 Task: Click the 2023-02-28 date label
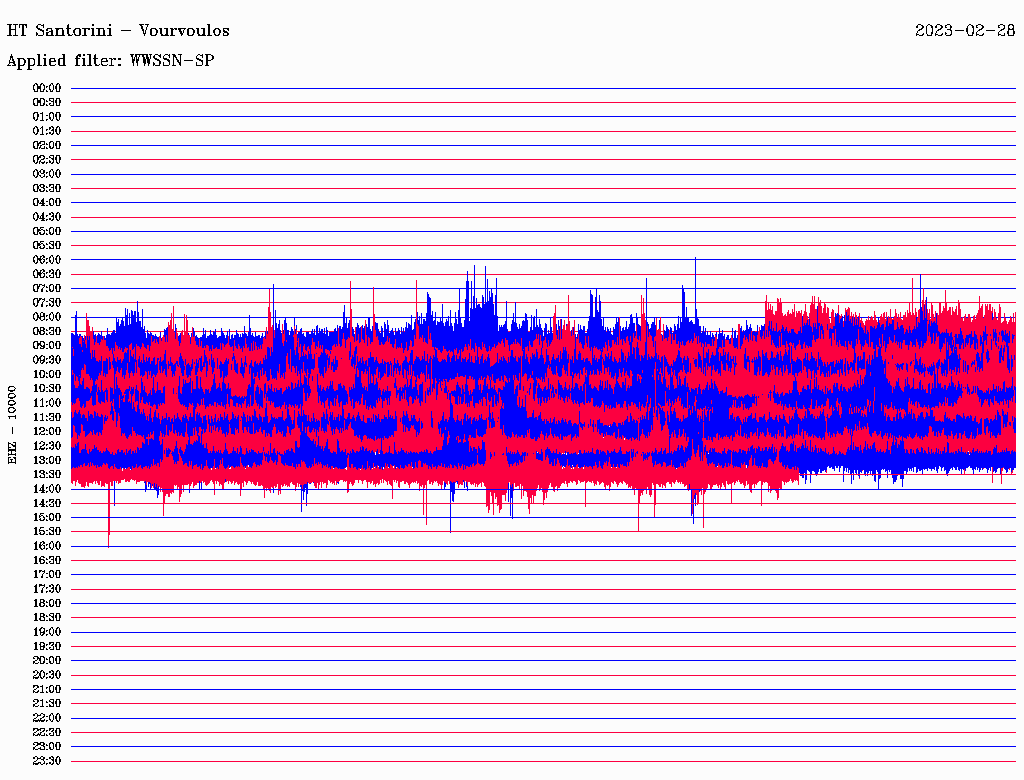[965, 30]
